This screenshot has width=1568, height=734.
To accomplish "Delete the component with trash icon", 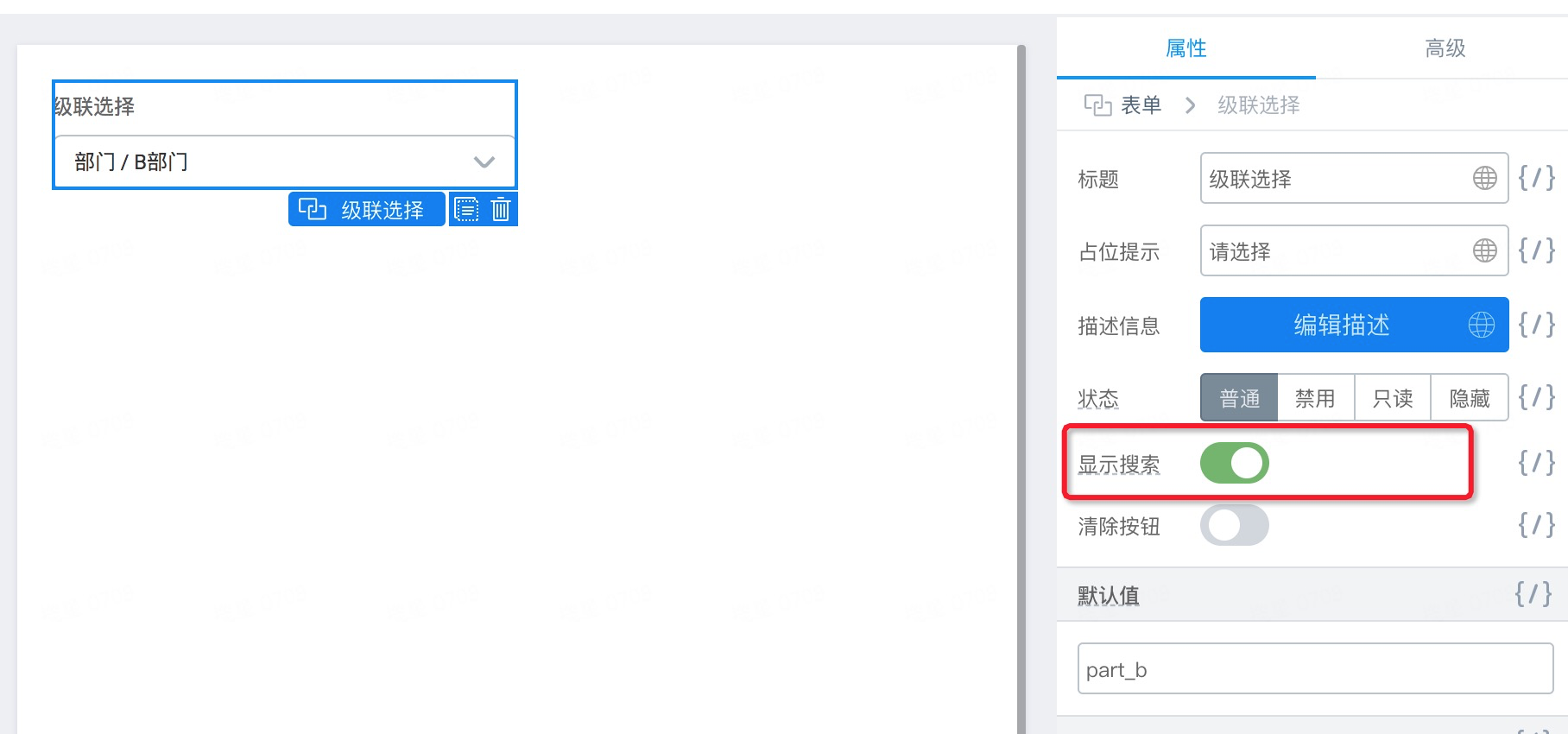I will pos(501,210).
